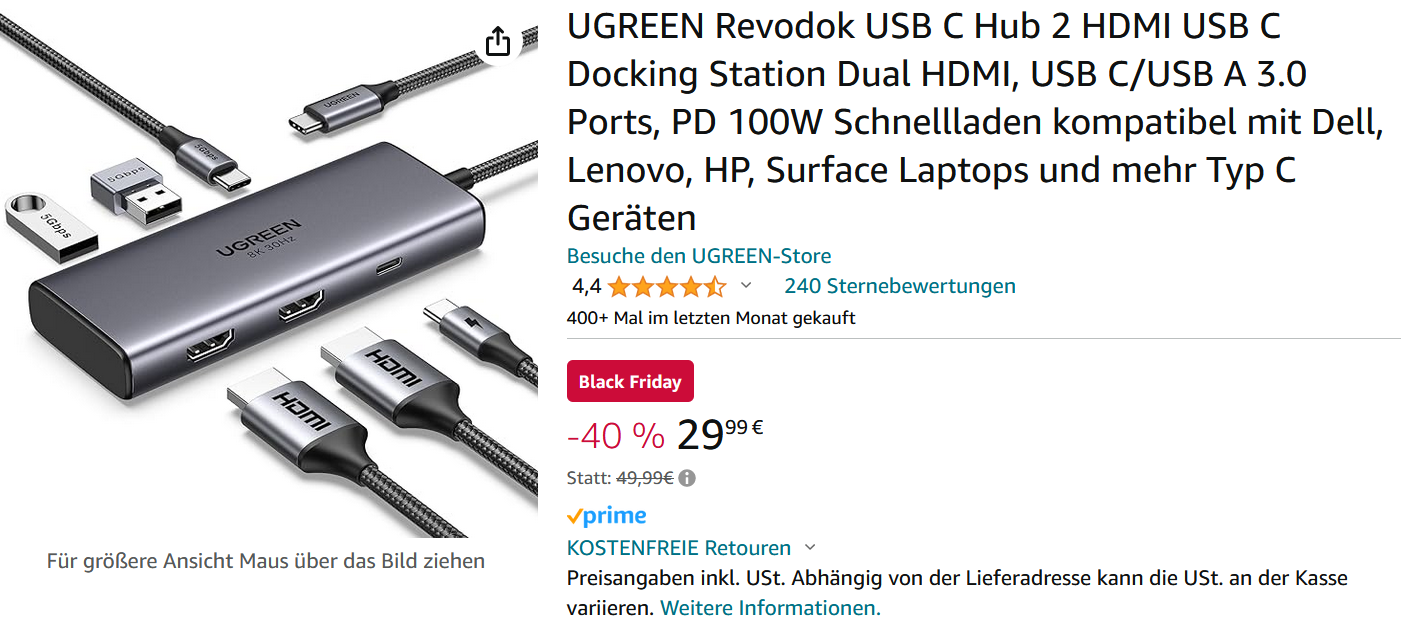Click the 'Für größere Ansicht' caption text
Screen dimensions: 1409x631
click(266, 561)
